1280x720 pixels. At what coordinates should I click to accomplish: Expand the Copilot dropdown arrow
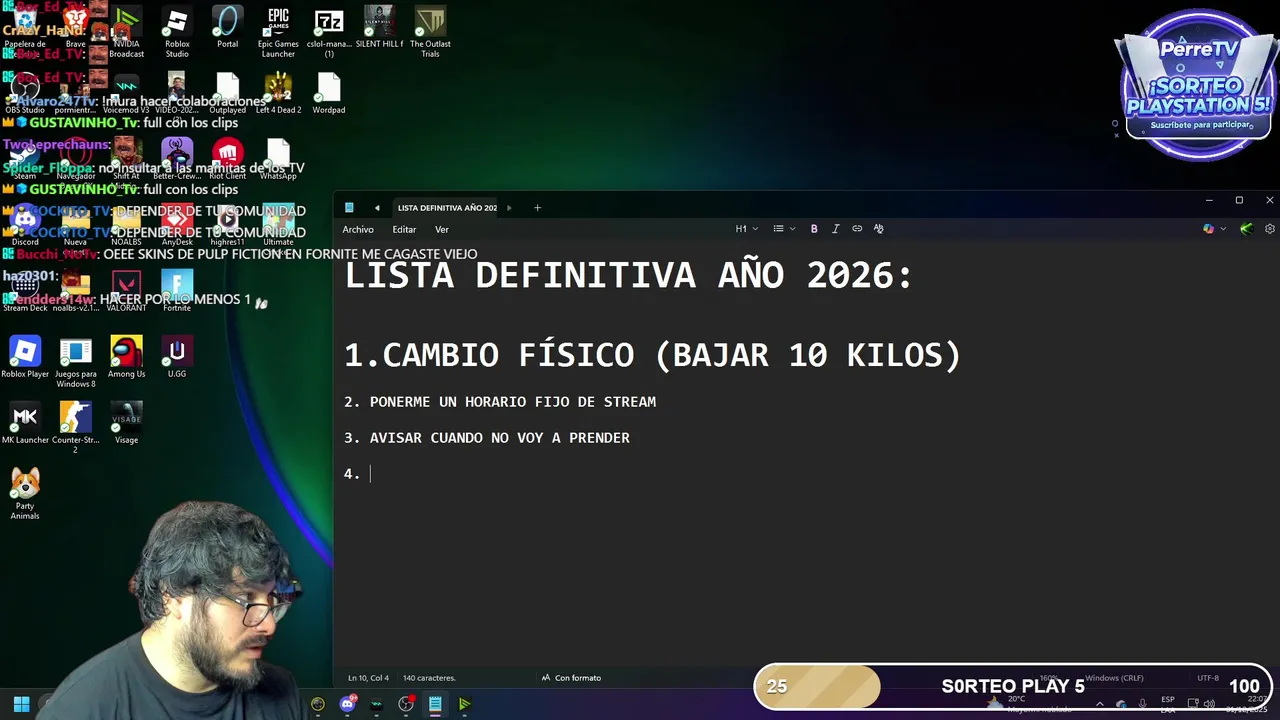(x=1223, y=229)
